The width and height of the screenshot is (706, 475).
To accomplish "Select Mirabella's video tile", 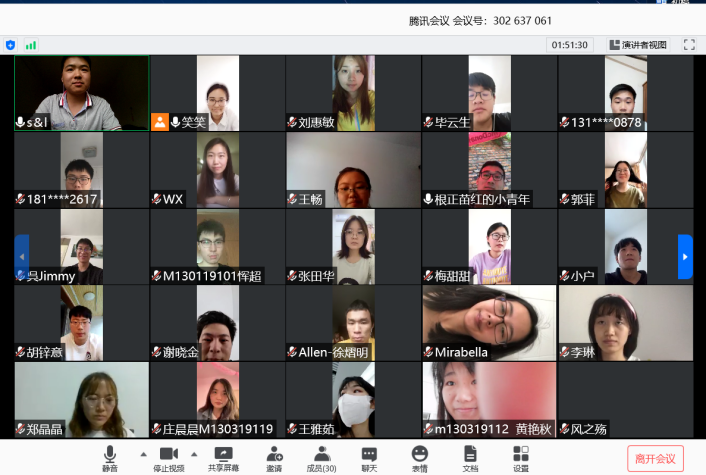I will [x=489, y=323].
